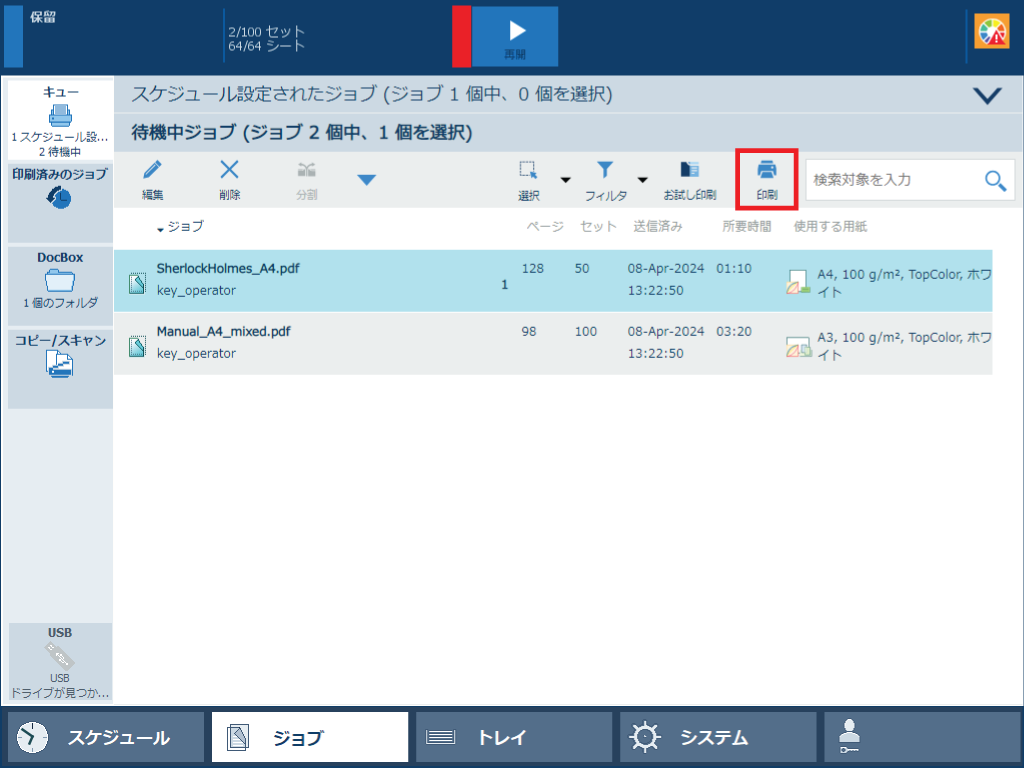Open the color wheel status icon
Image resolution: width=1024 pixels, height=768 pixels.
click(992, 33)
